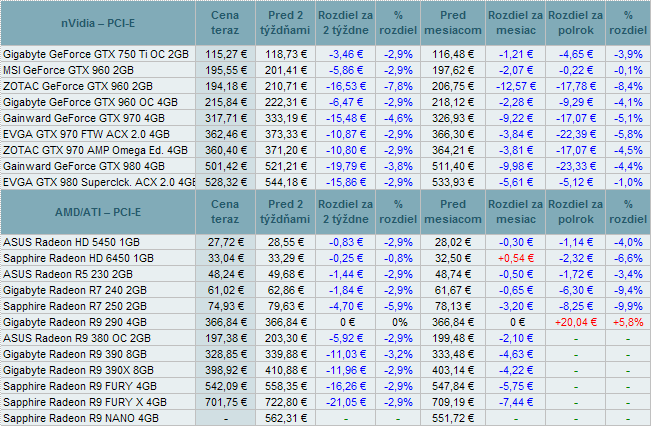This screenshot has width=651, height=426.
Task: Click the 542,09 € price cell
Action: point(225,387)
